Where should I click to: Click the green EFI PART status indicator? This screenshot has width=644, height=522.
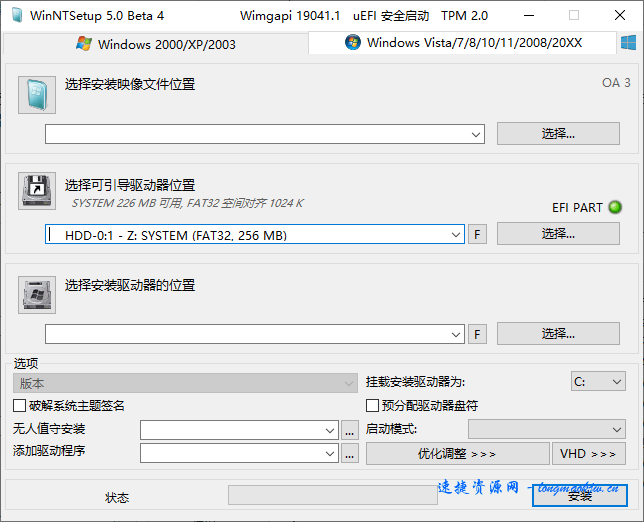[615, 207]
